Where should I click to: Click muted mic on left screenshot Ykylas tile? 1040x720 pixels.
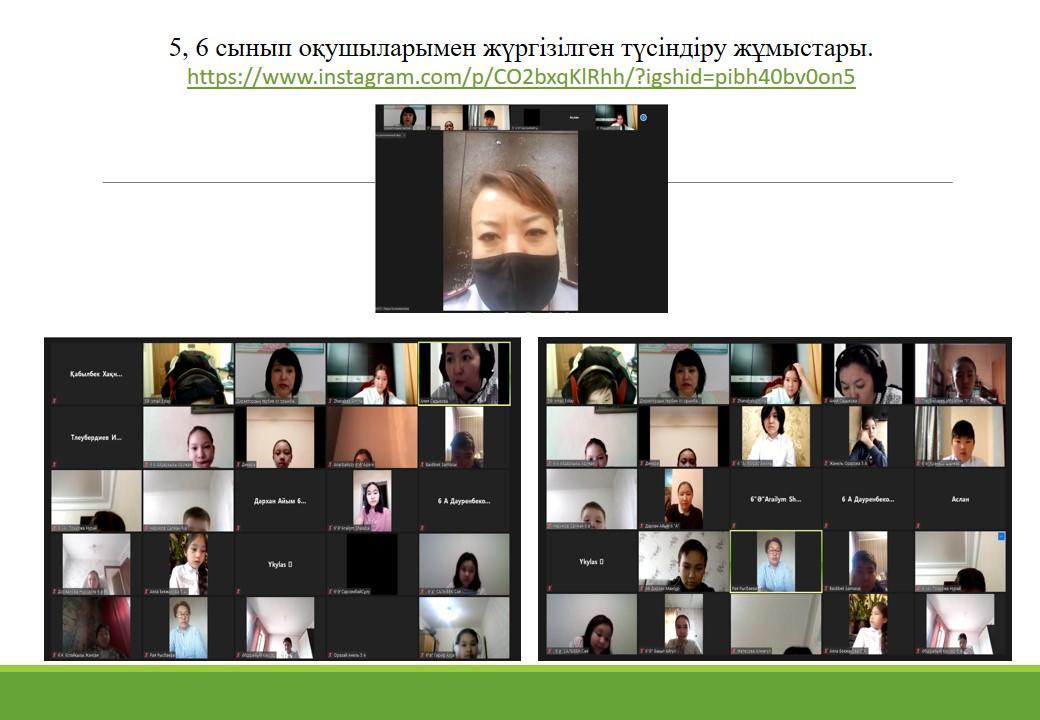coord(238,592)
